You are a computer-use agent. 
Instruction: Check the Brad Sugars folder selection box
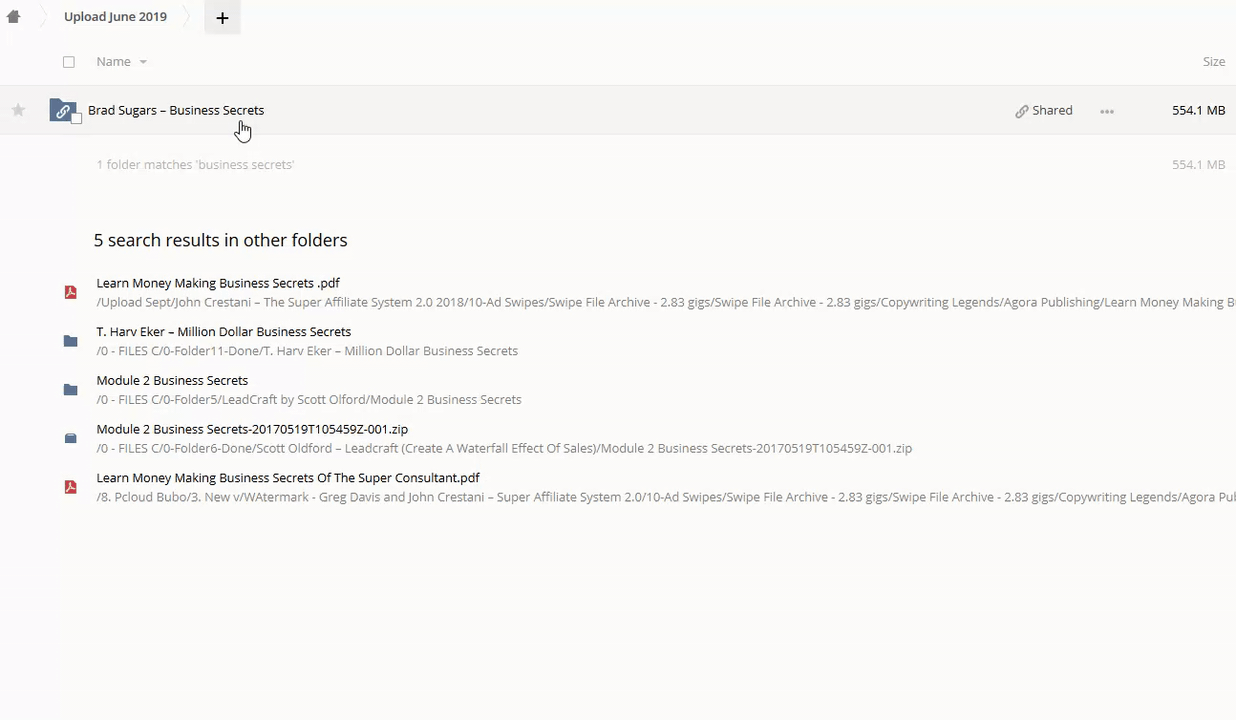(x=76, y=119)
